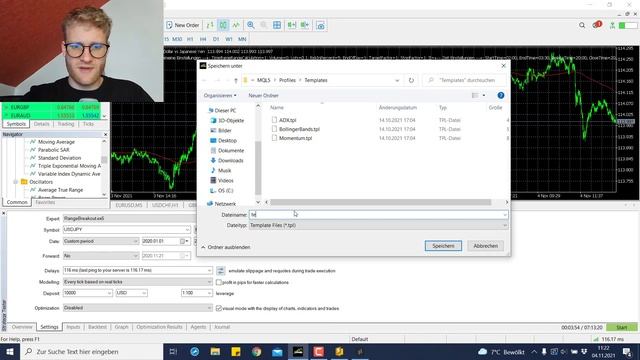
Task: Tile chart windows with grid icon
Action: click(x=277, y=25)
